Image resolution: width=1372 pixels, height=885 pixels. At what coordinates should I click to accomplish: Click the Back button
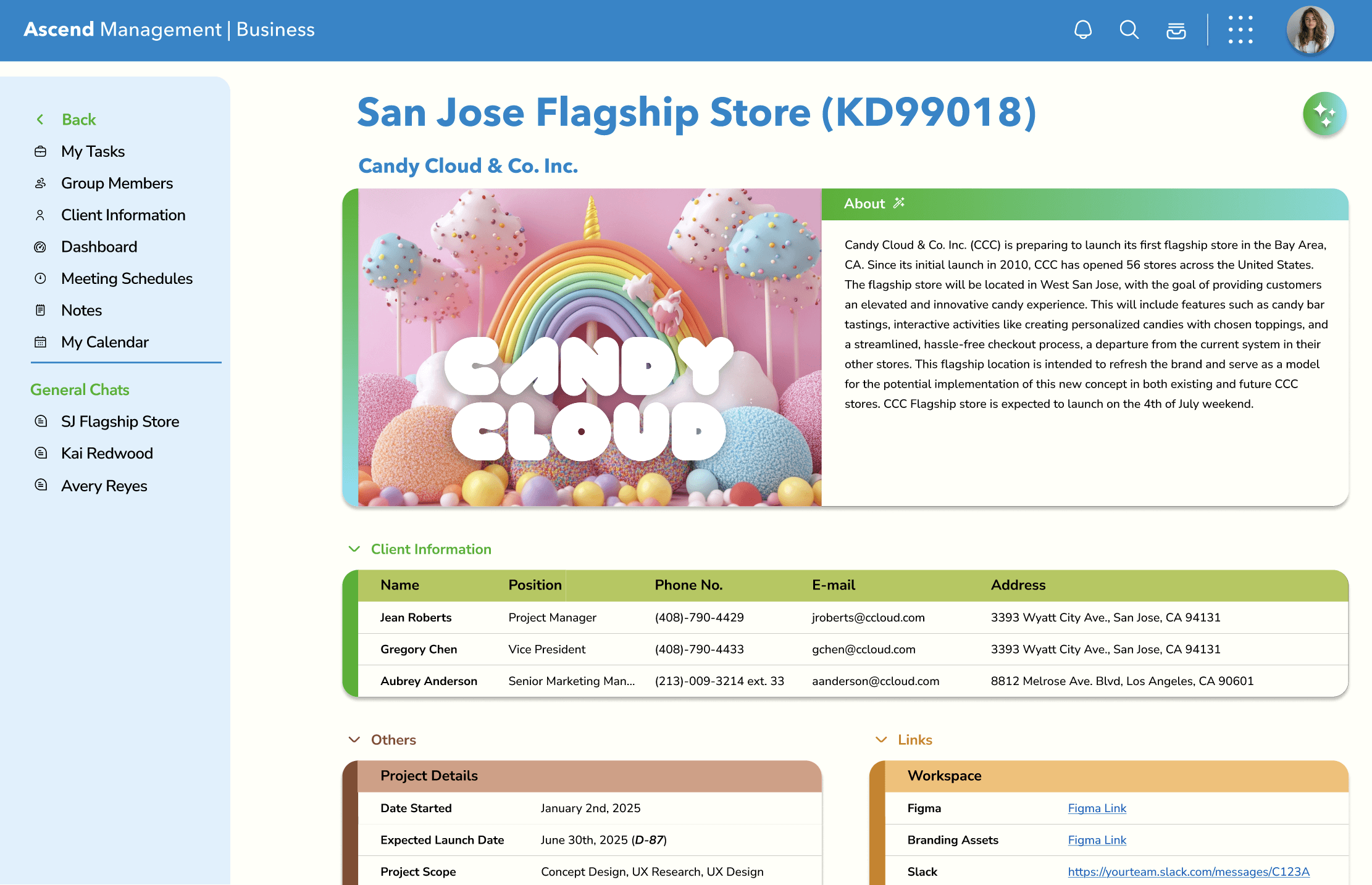(x=78, y=119)
